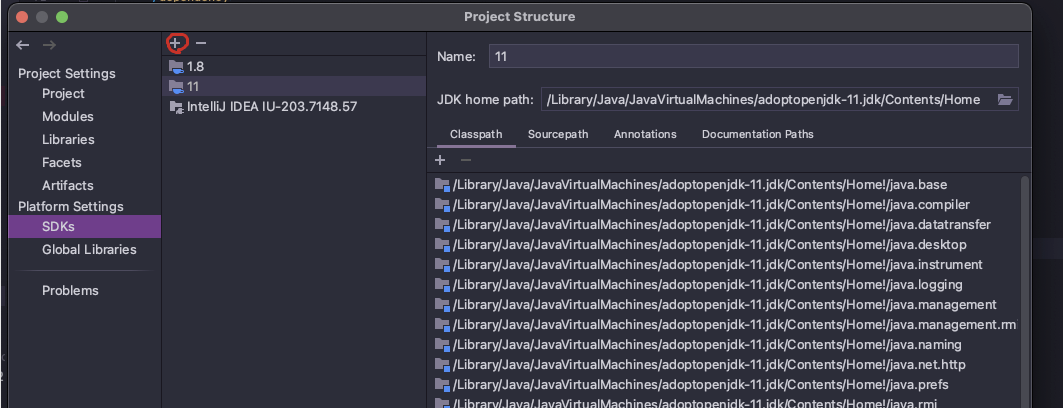Click the classpath list vertical scrollbar

pyautogui.click(x=1024, y=291)
